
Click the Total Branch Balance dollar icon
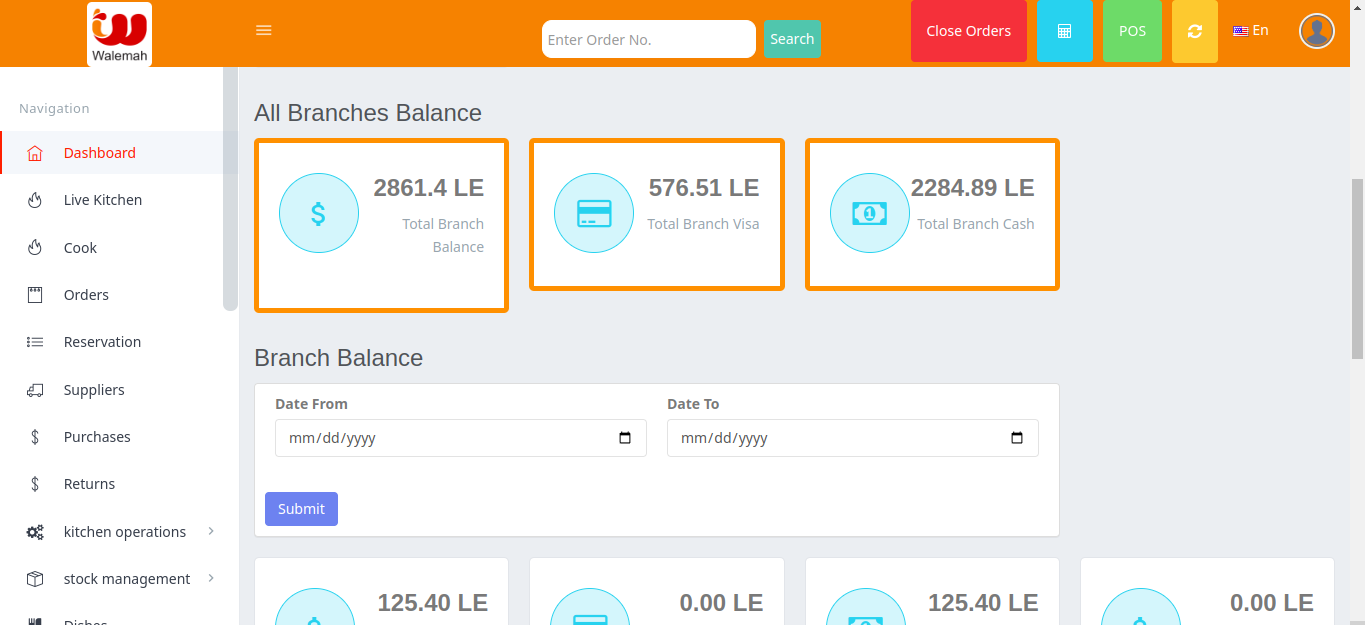pyautogui.click(x=318, y=213)
